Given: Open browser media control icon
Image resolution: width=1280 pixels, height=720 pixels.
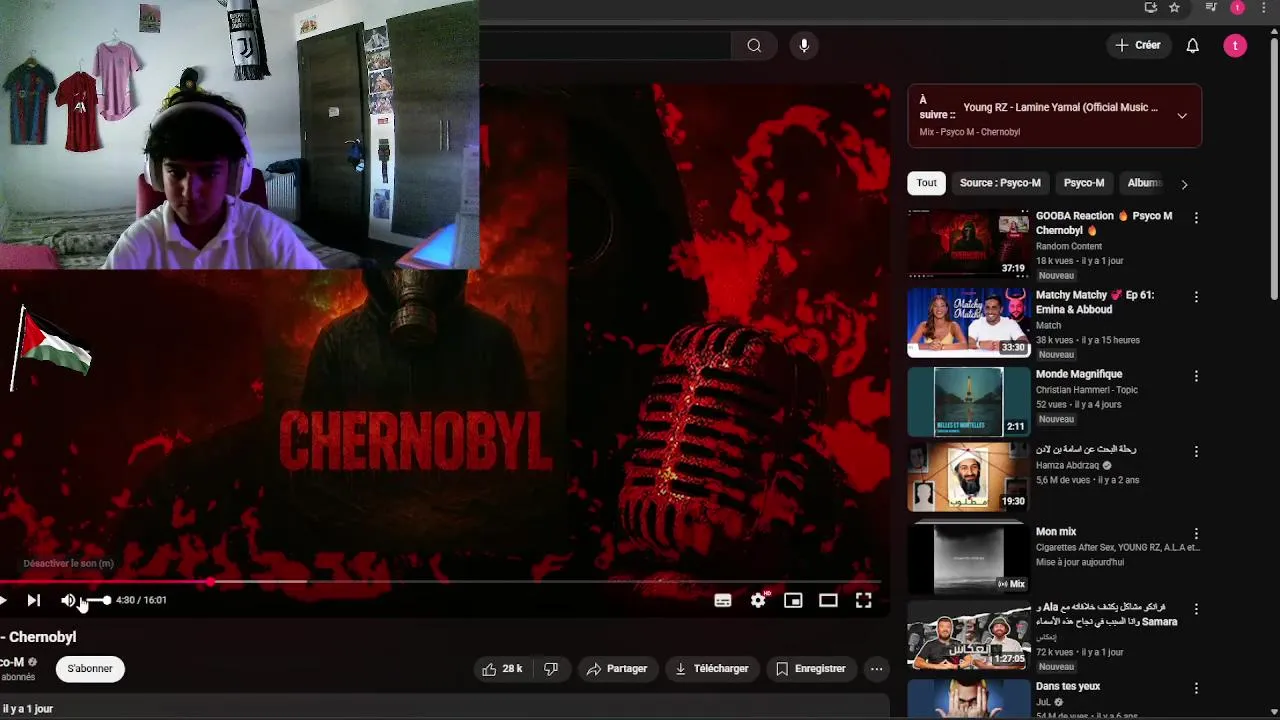Looking at the screenshot, I should (x=1211, y=8).
